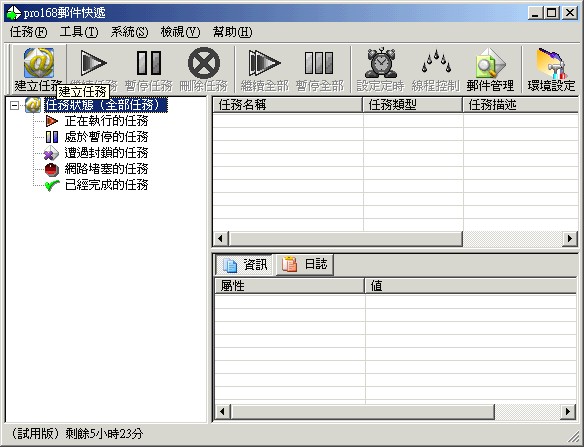The height and width of the screenshot is (447, 584).
Task: Switch to the 資訊 tab
Action: click(x=244, y=264)
